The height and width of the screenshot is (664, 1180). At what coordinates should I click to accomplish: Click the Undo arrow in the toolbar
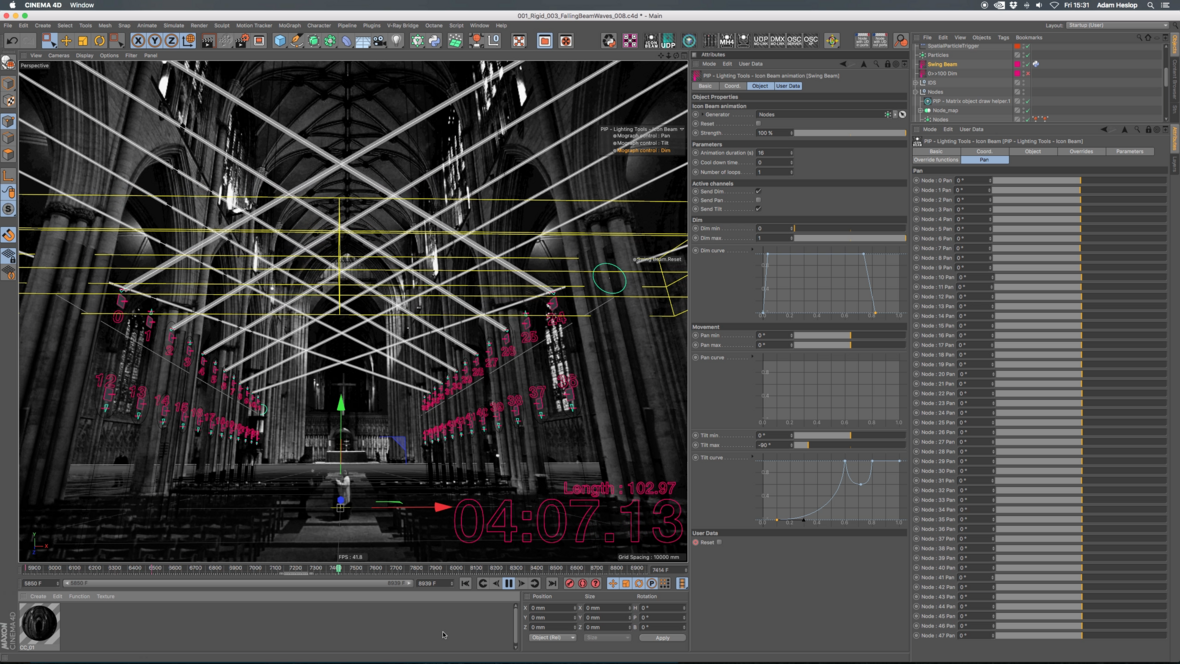tap(12, 41)
